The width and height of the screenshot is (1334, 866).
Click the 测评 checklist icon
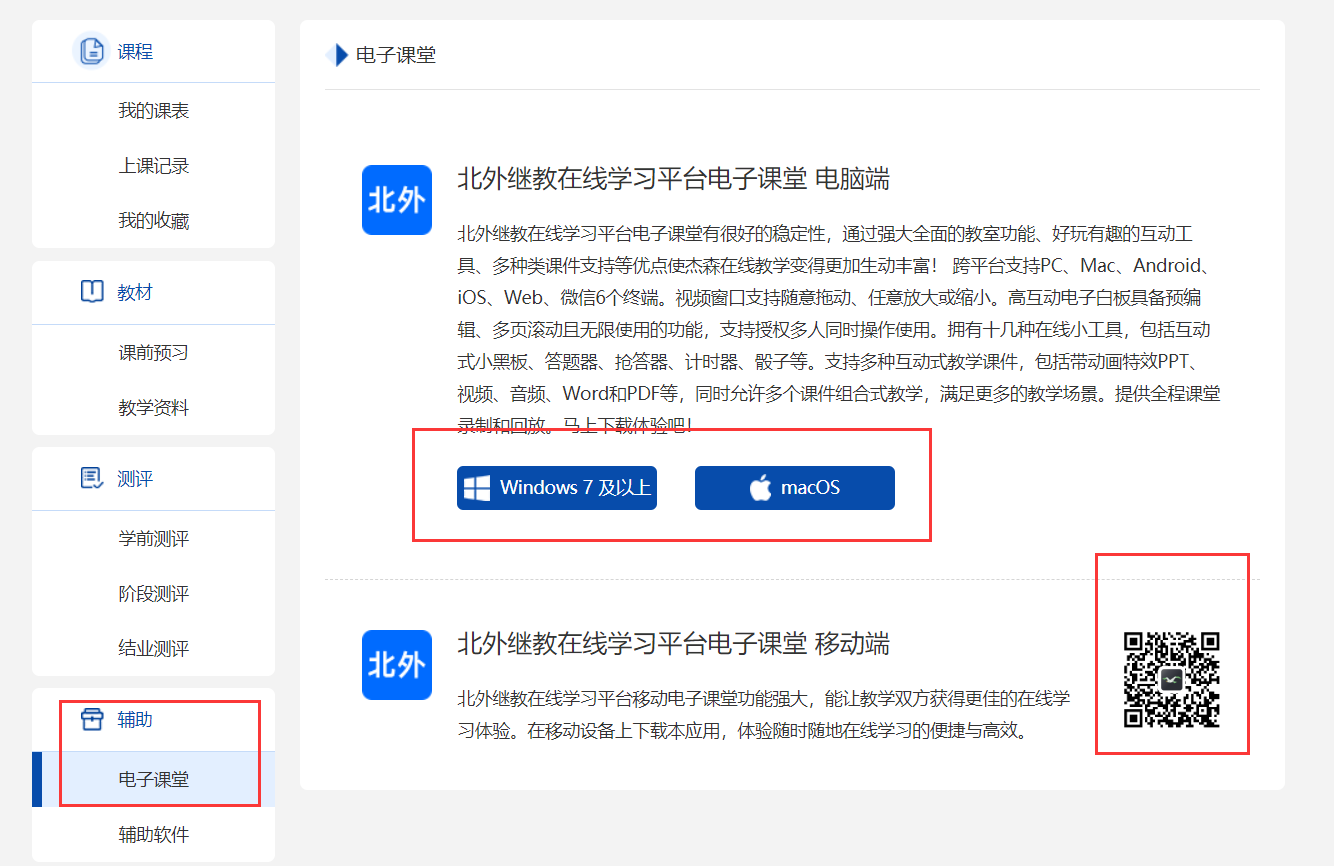coord(92,478)
